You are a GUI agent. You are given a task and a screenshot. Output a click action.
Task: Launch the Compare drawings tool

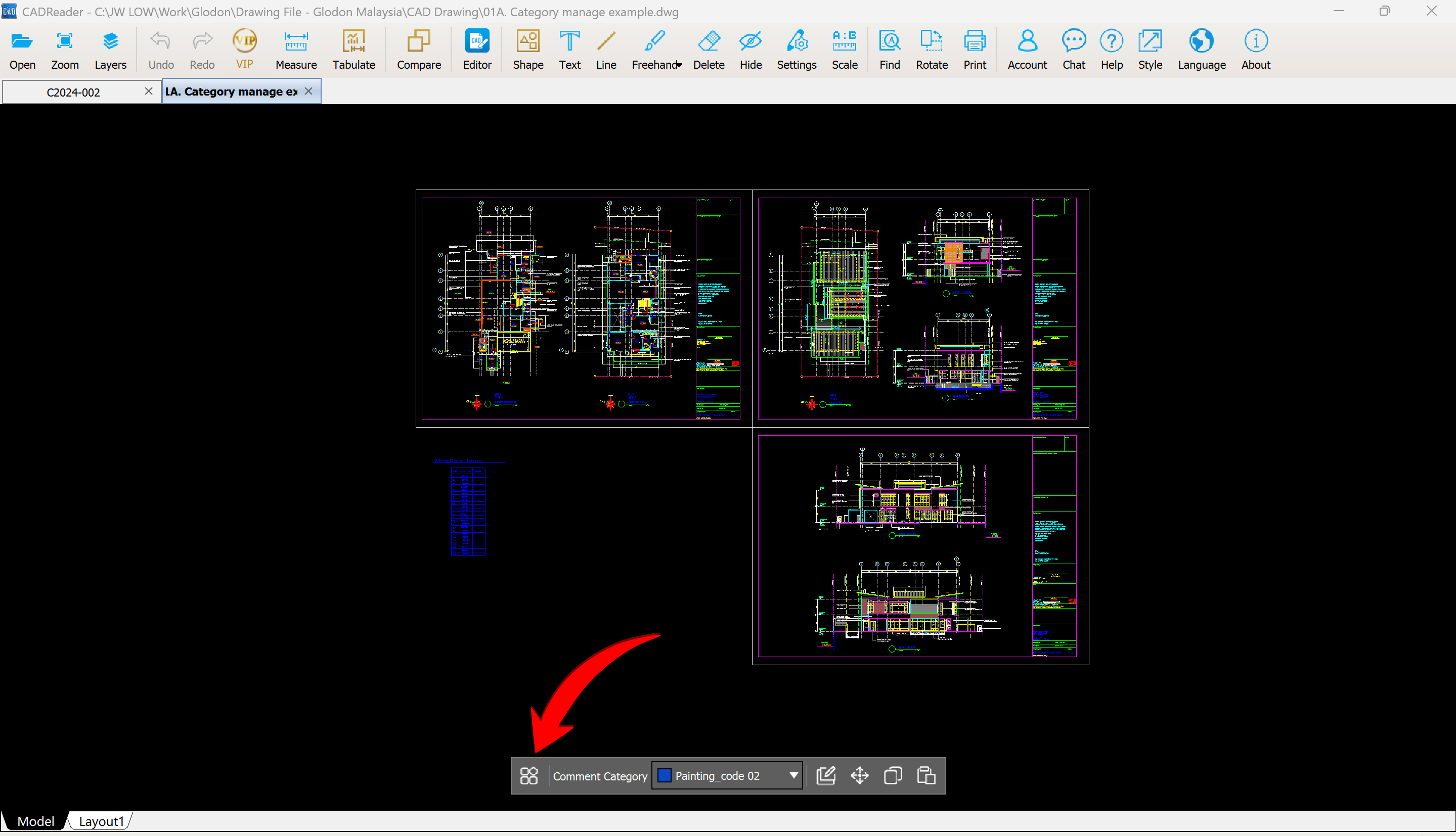tap(419, 50)
